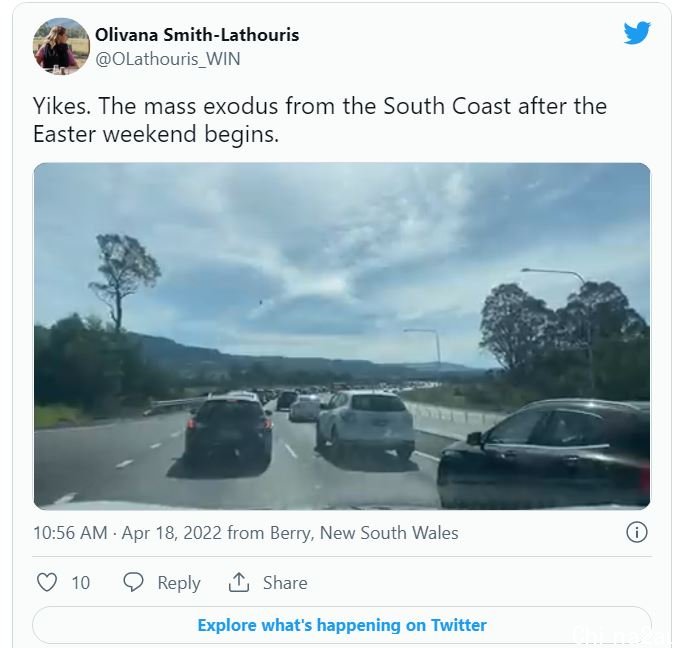Open the Berry, New South Wales location
This screenshot has width=683, height=648.
pyautogui.click(x=364, y=533)
